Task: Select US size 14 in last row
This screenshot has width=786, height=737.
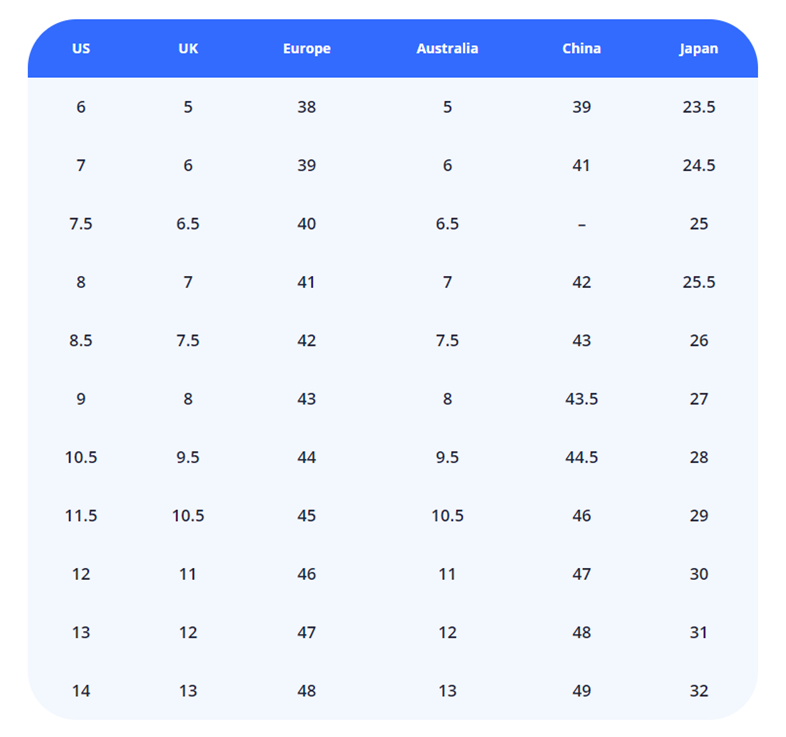Action: pos(81,691)
